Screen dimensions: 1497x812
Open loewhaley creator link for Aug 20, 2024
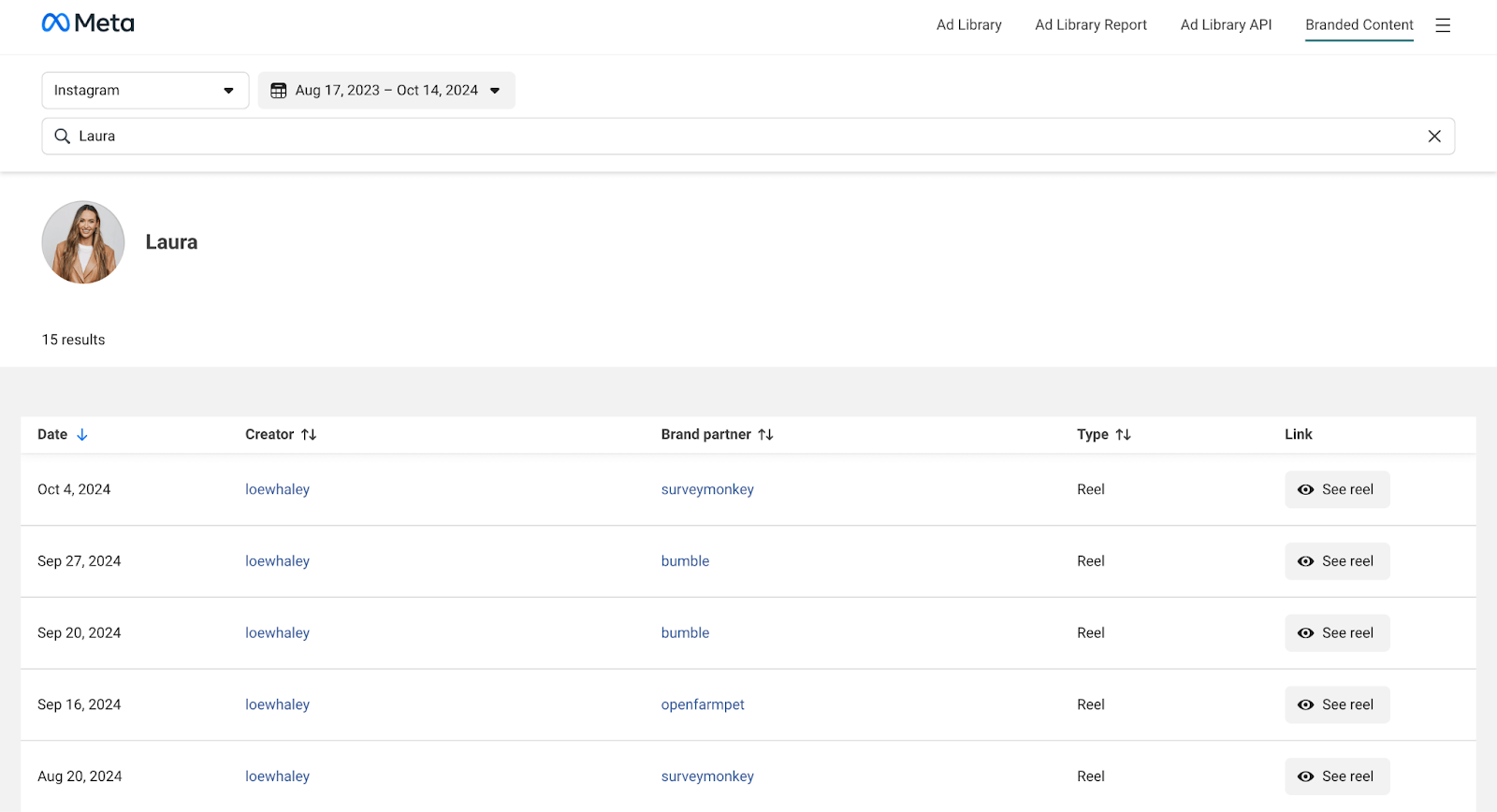[277, 777]
